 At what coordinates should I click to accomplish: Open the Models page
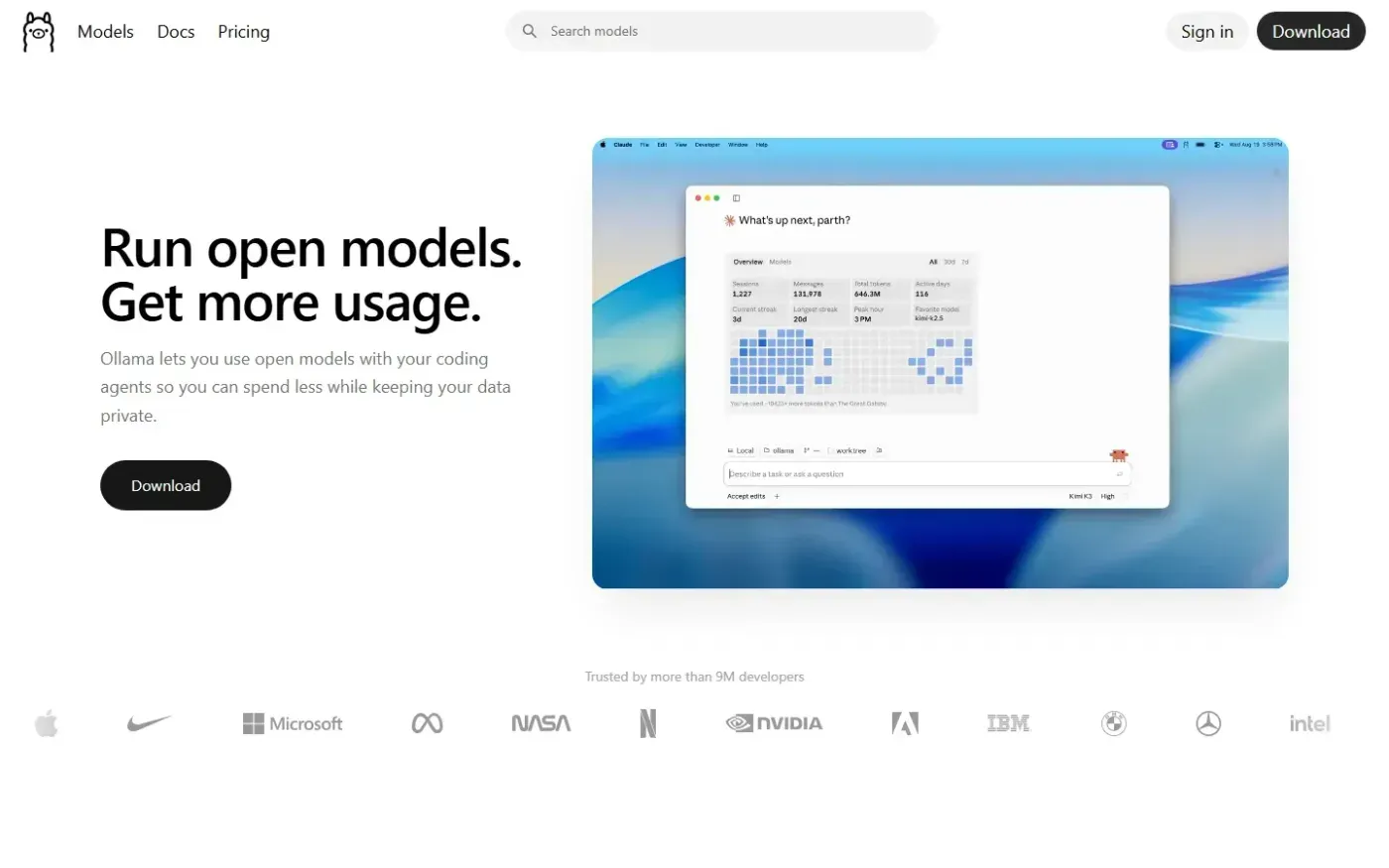pos(105,32)
